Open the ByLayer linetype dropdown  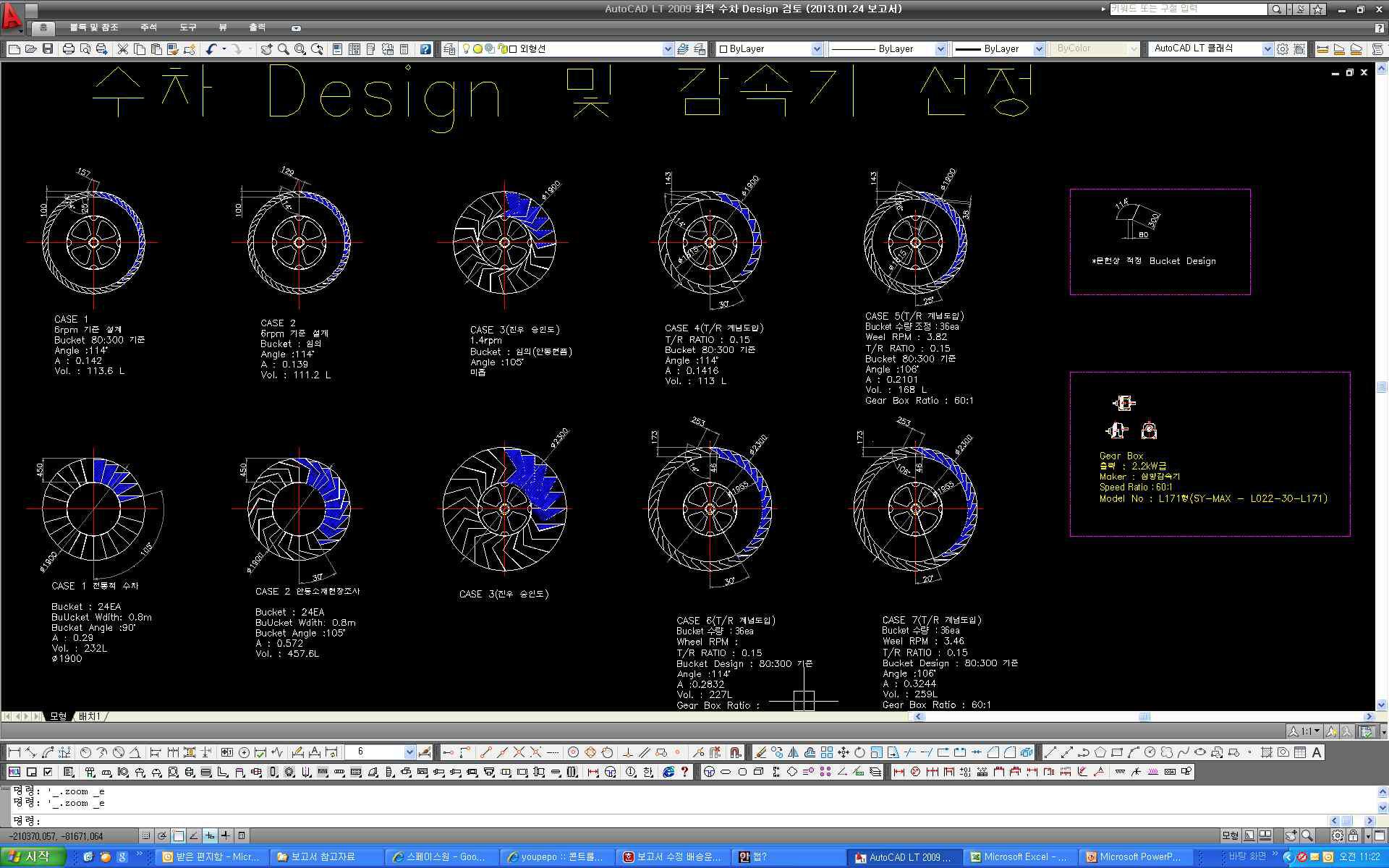pos(940,49)
